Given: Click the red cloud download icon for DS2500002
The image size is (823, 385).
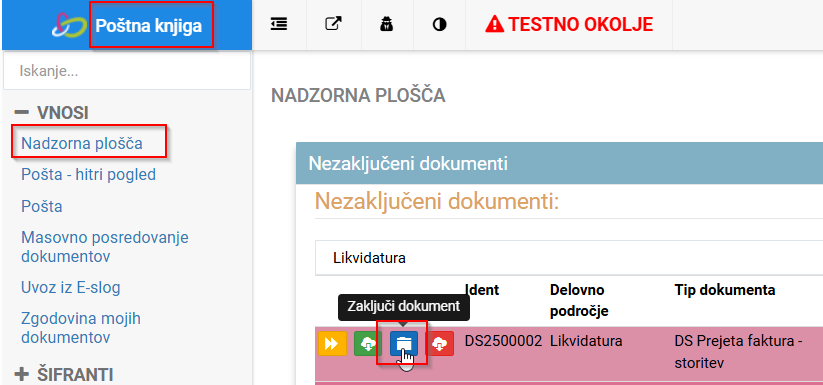Looking at the screenshot, I should (x=439, y=344).
